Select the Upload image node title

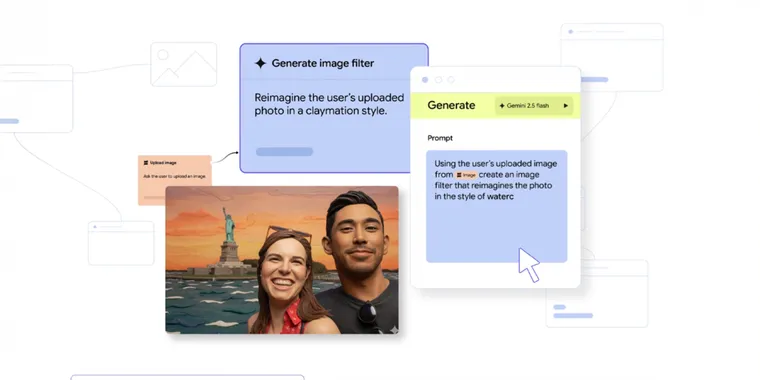pos(163,163)
